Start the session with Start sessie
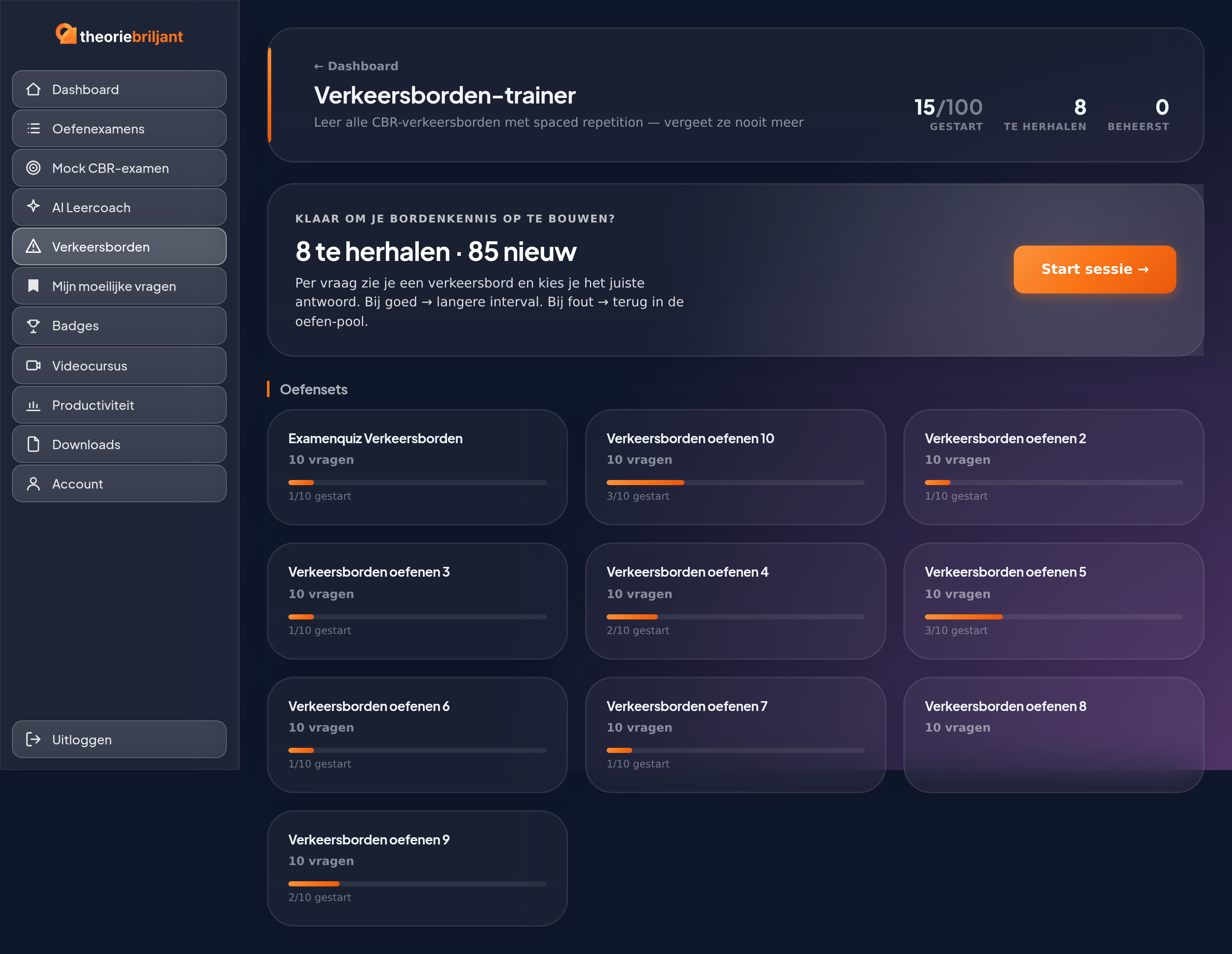This screenshot has height=954, width=1232. click(1095, 269)
